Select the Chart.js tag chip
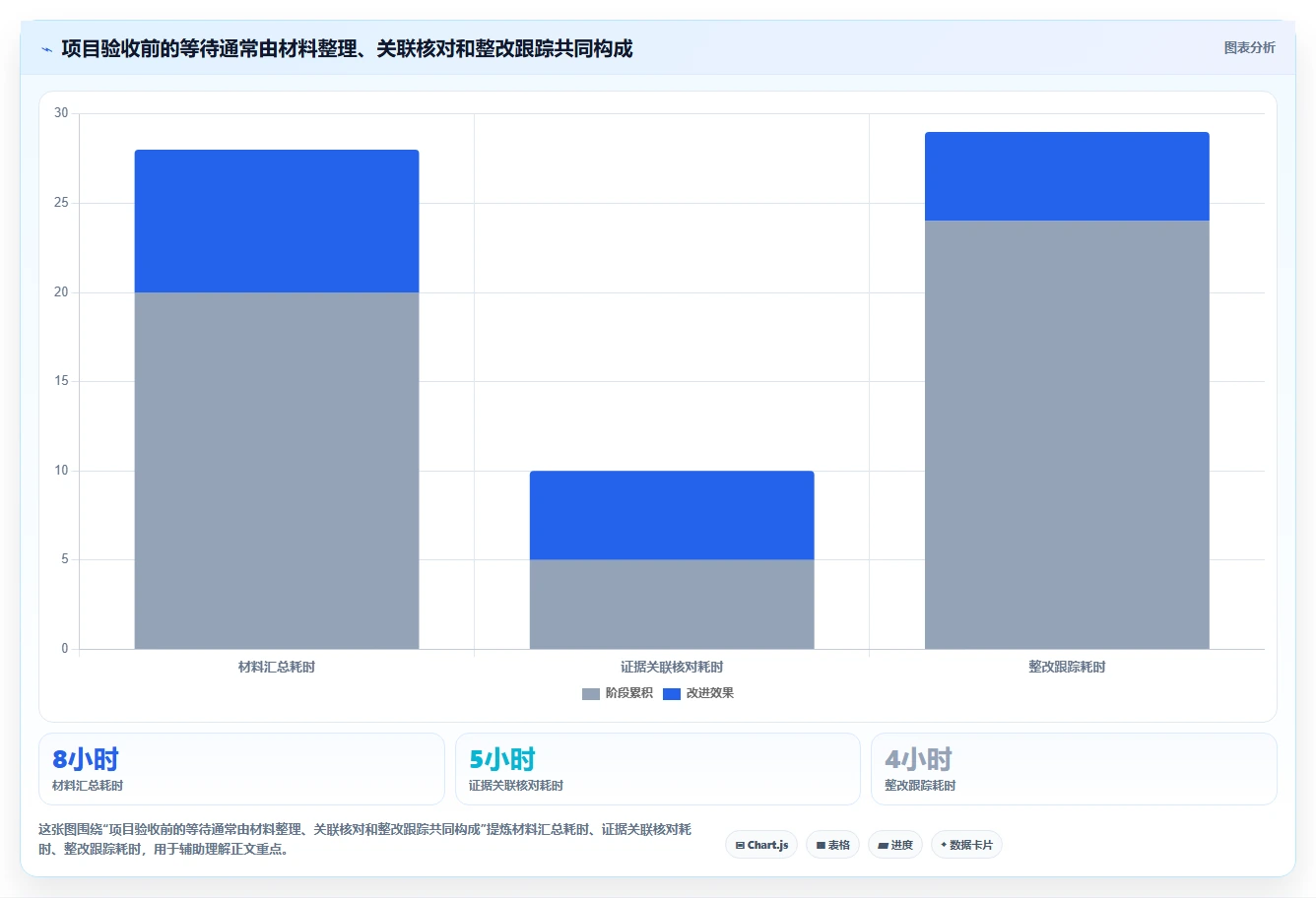The height and width of the screenshot is (898, 1316). (761, 845)
